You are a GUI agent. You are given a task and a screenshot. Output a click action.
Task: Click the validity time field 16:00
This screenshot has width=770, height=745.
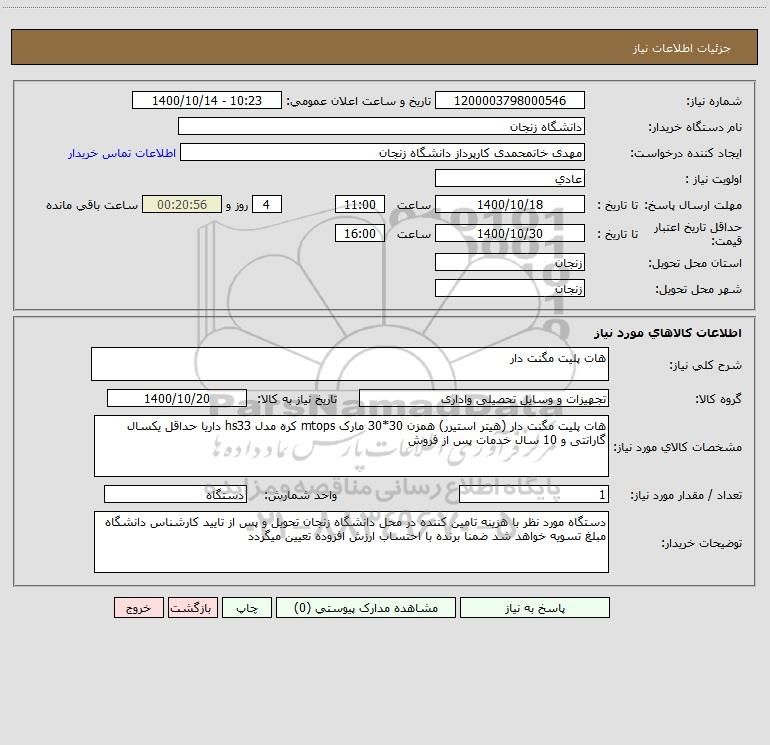coord(359,233)
